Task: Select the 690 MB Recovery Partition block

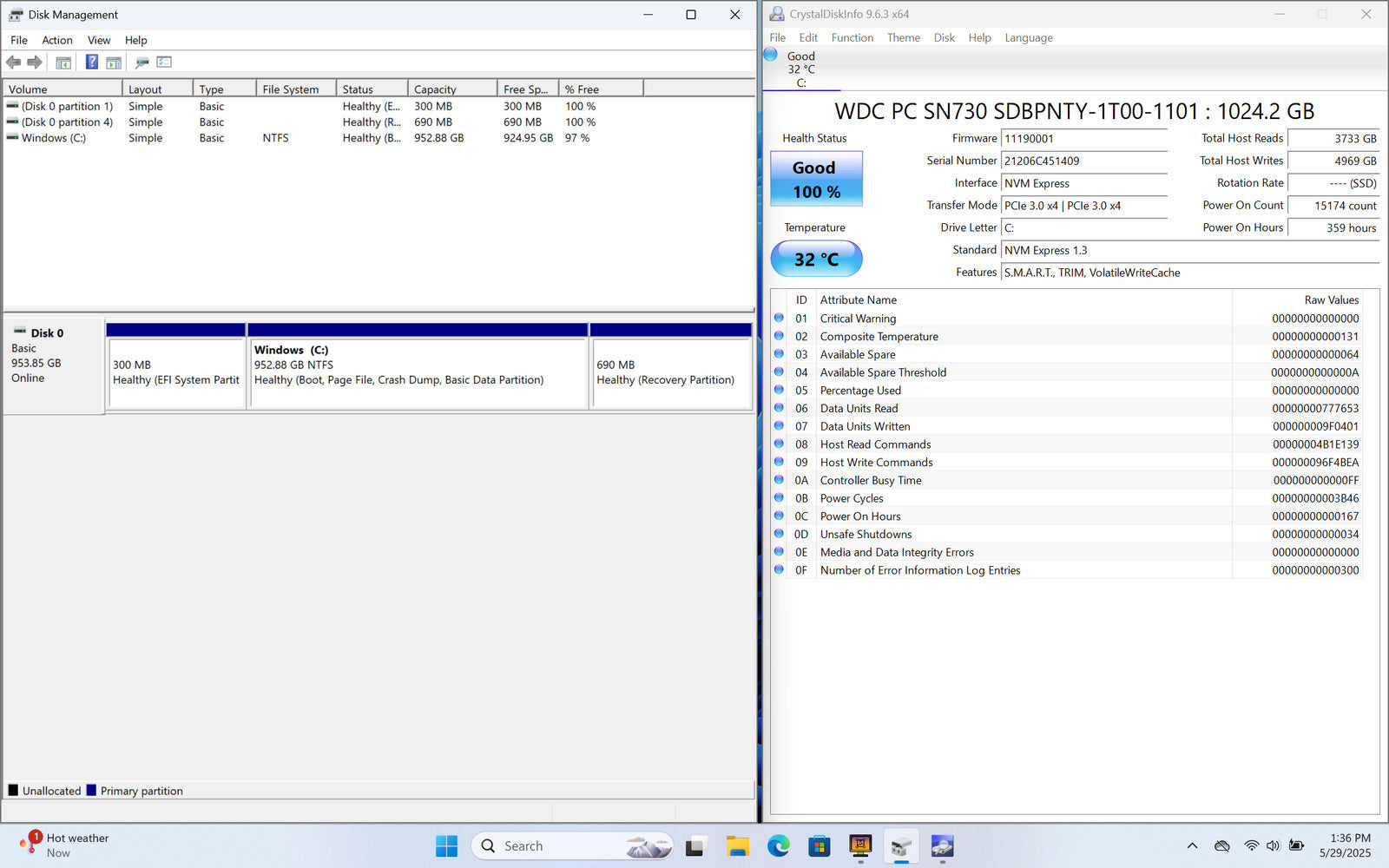Action: coord(670,372)
